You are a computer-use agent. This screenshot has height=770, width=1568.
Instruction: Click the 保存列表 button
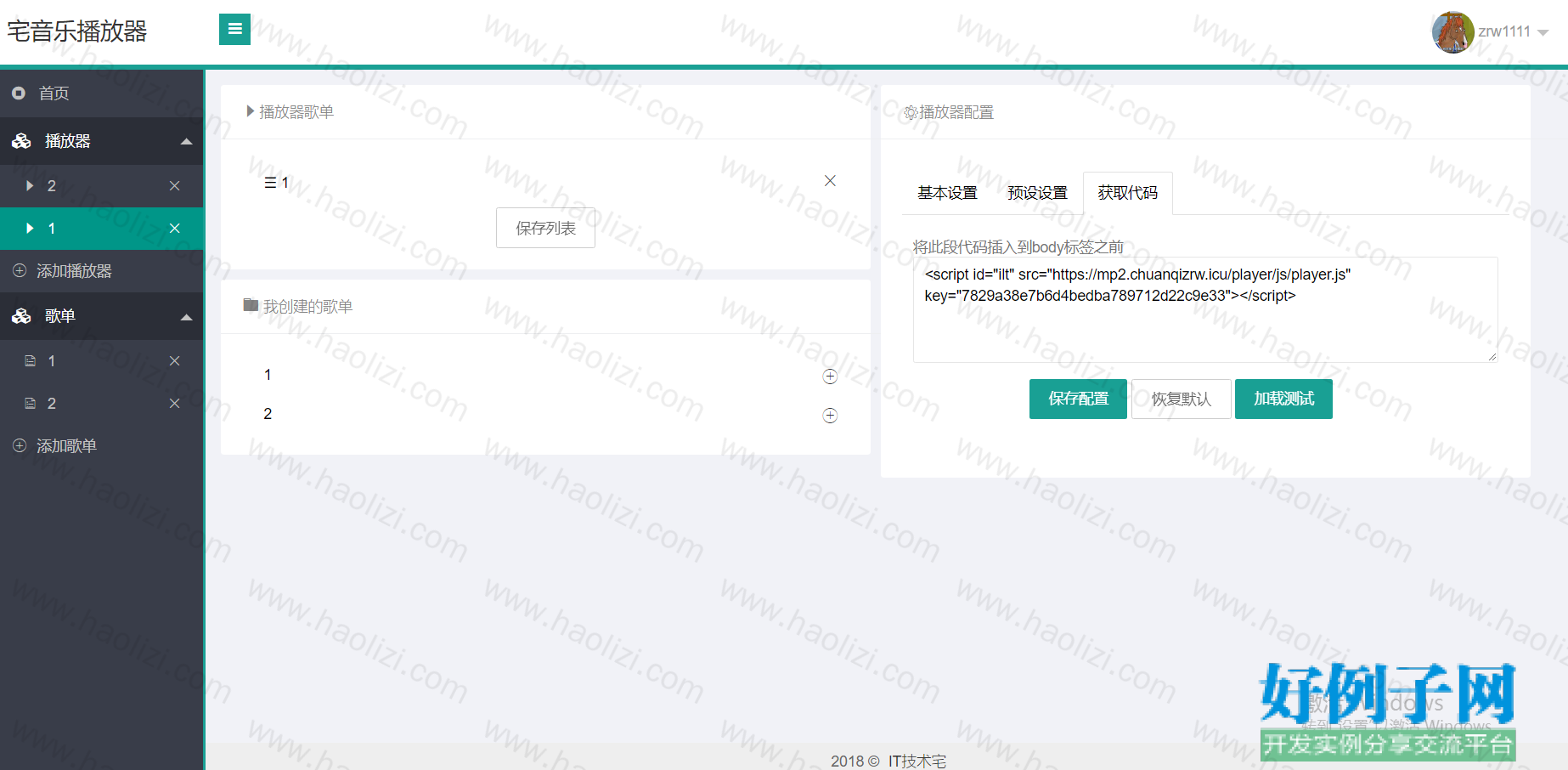[545, 228]
